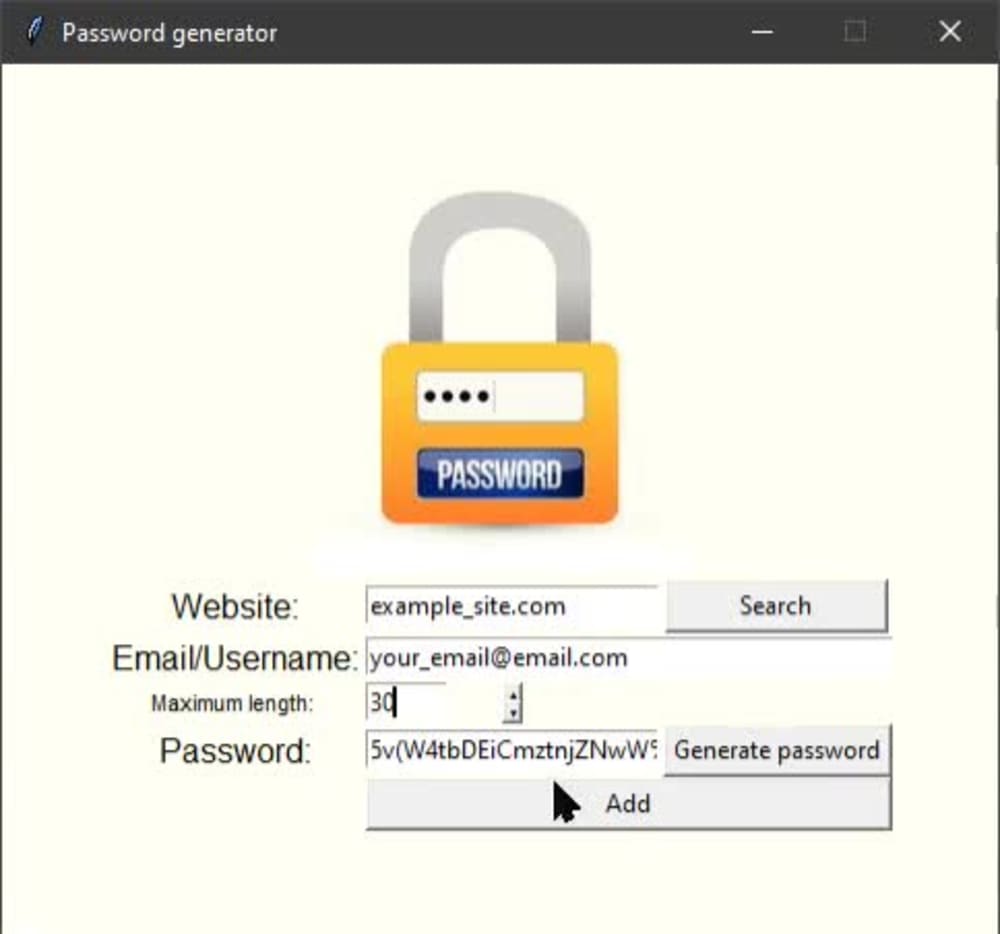
Task: Click the PASSWORD label on the lock graphic
Action: coord(498,474)
